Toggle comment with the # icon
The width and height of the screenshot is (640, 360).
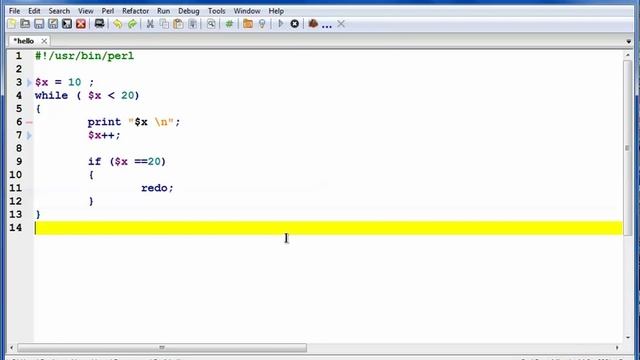tap(229, 24)
